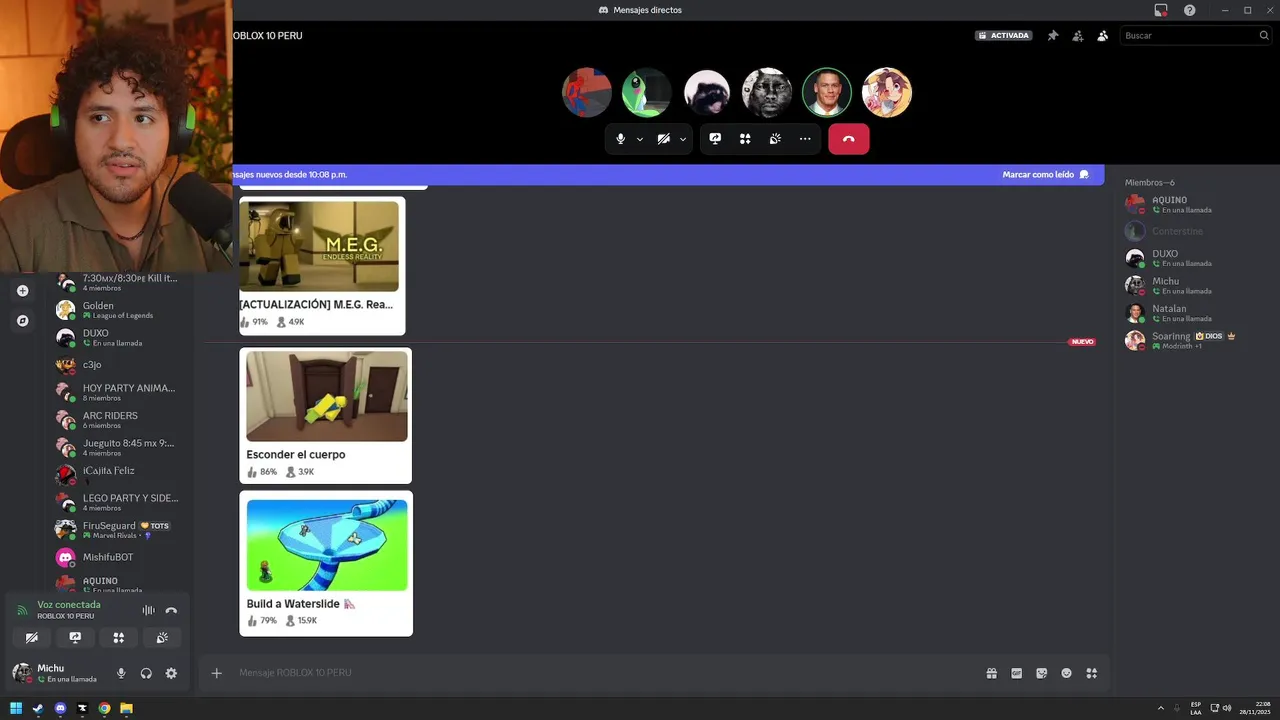The height and width of the screenshot is (720, 1280).
Task: Send a gift with the gift icon
Action: pyautogui.click(x=991, y=673)
